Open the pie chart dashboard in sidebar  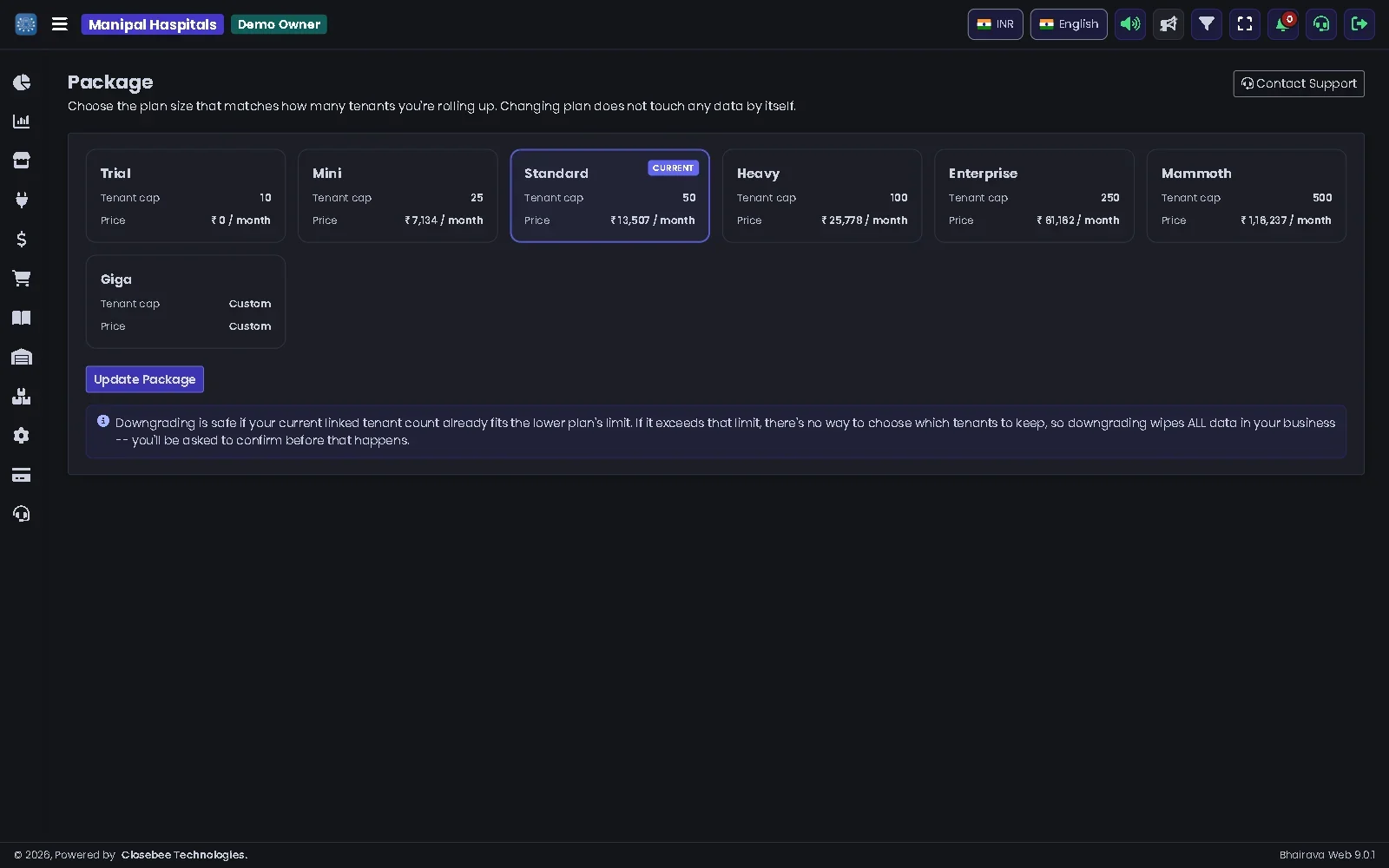pos(22,82)
